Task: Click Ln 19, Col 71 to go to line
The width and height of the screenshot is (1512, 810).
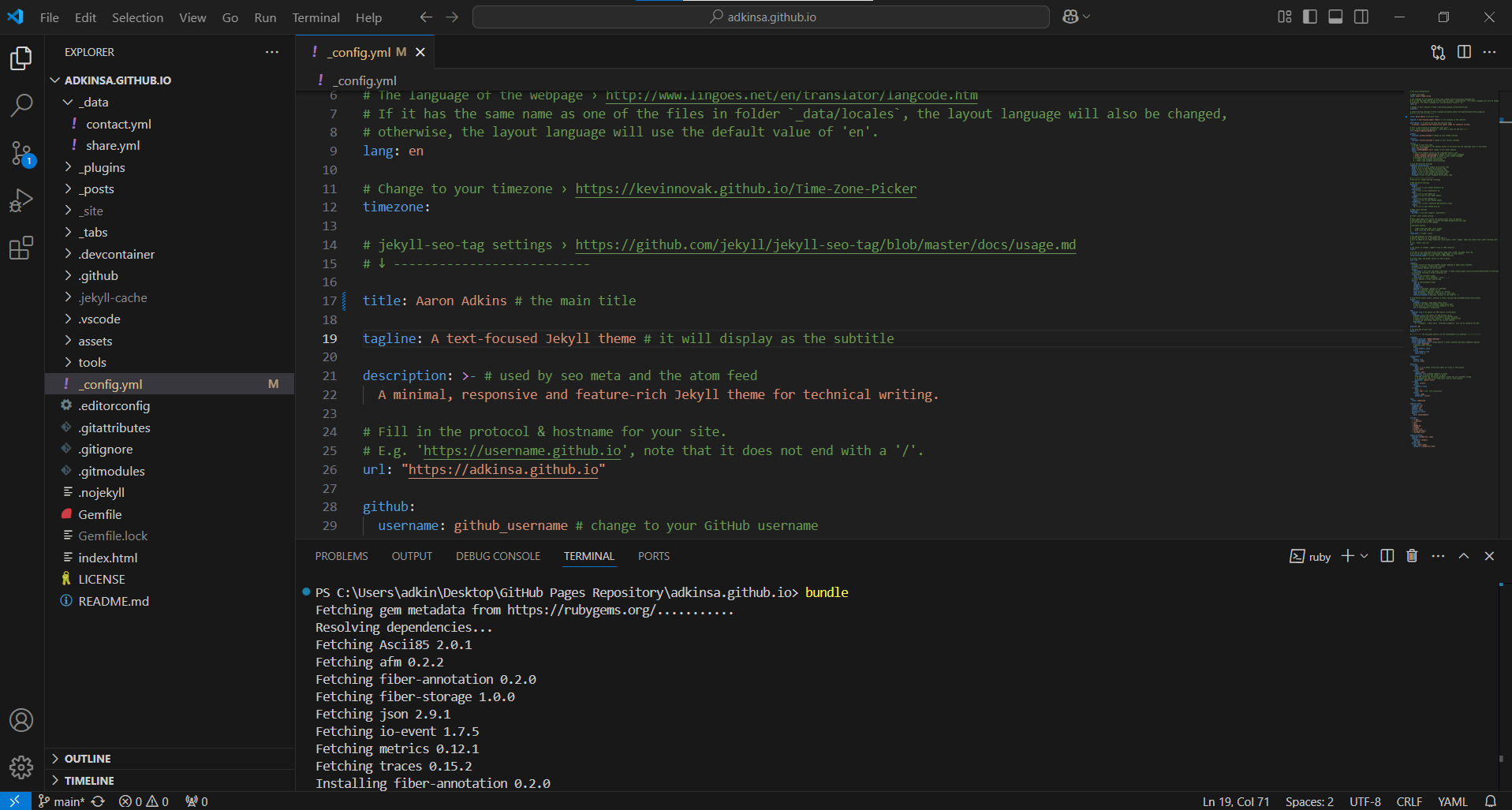Action: pyautogui.click(x=1235, y=801)
